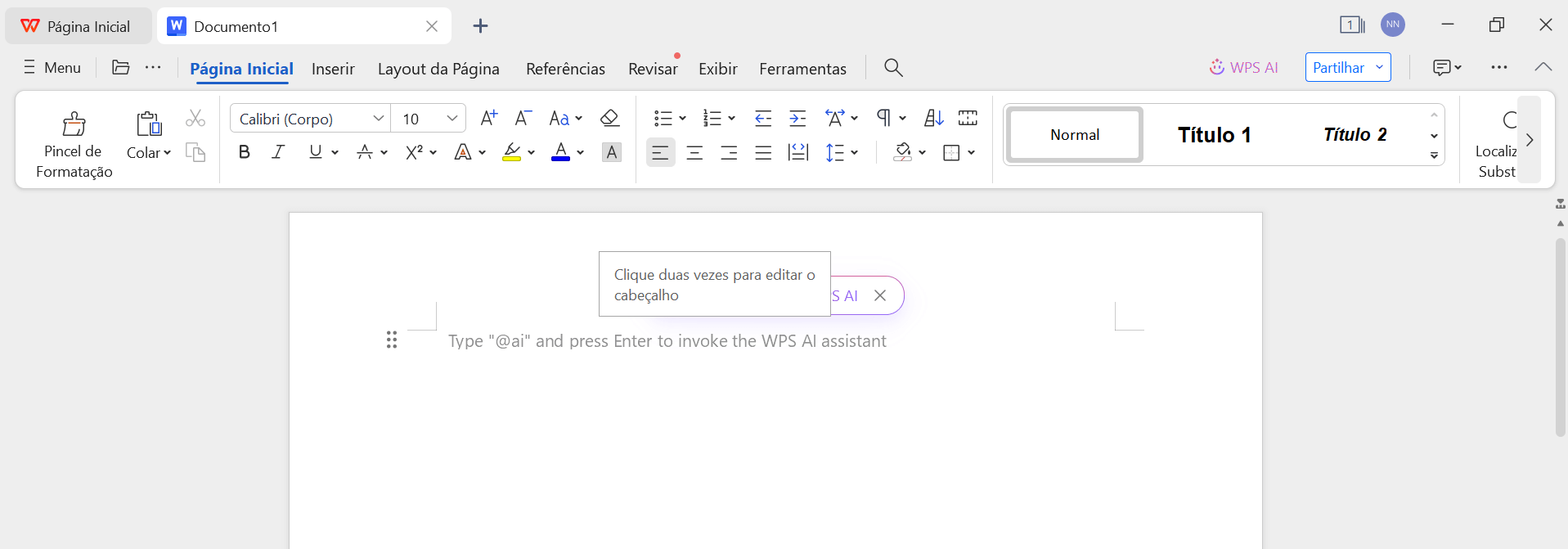Open the comments icon in top right
This screenshot has width=1568, height=549.
coord(1441,67)
